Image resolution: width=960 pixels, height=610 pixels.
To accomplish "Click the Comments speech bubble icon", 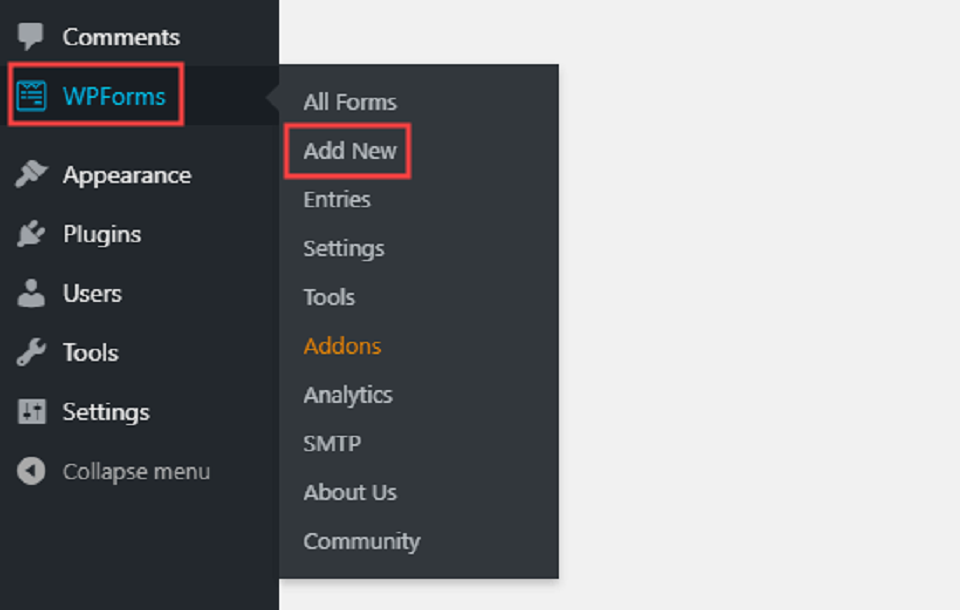I will [30, 36].
